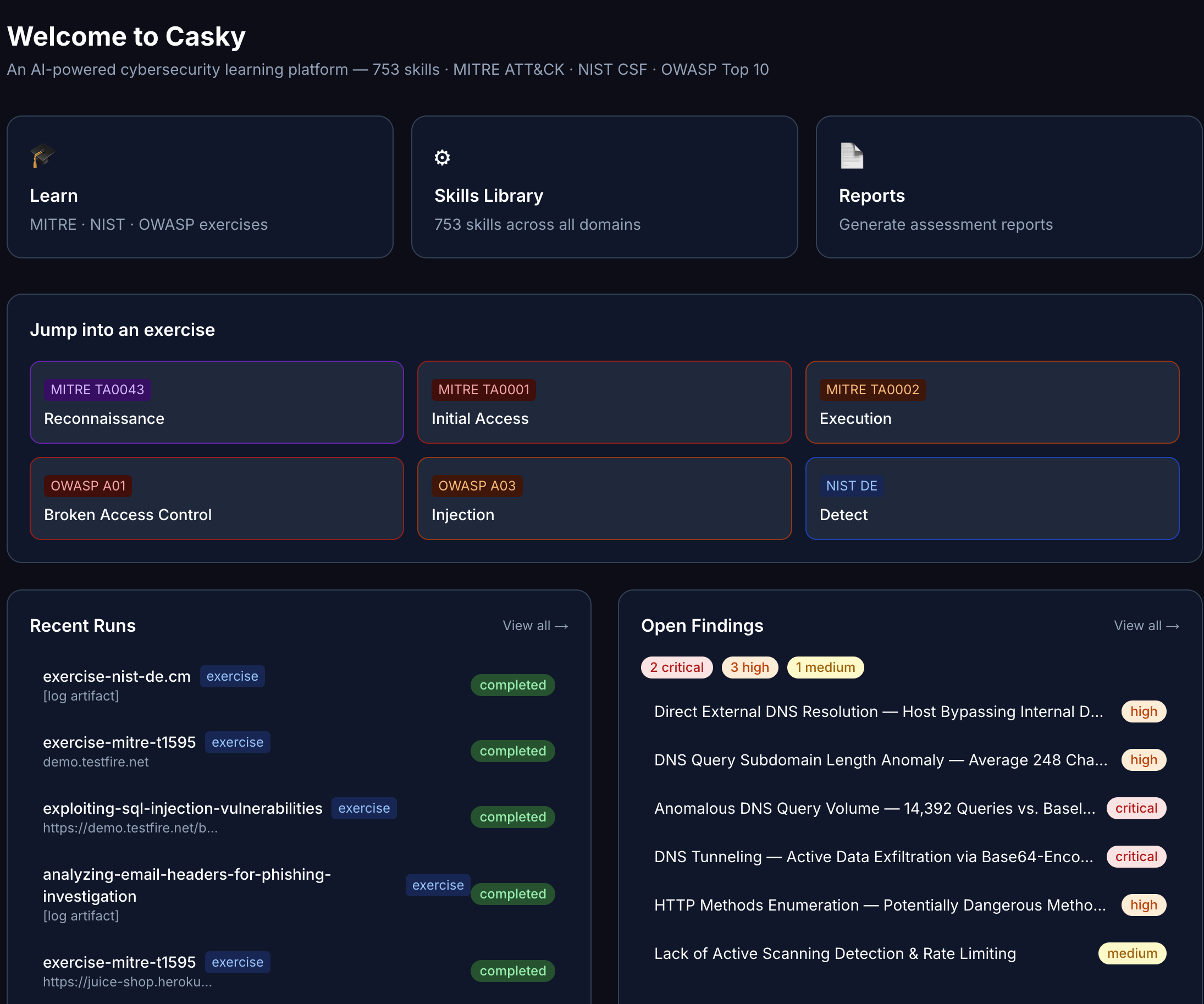Click the completed status of exercise-nist-de.cm
Viewport: 1204px width, 1004px height.
[x=512, y=685]
